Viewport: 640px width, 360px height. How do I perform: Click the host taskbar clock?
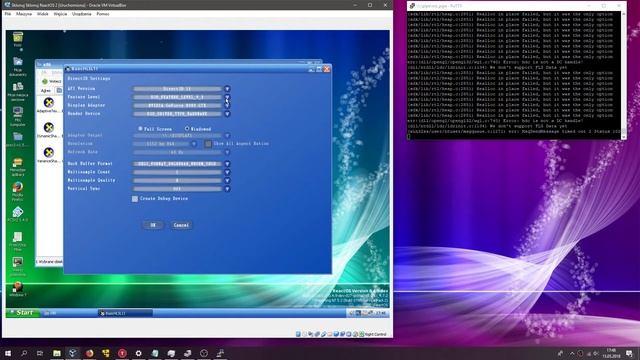click(611, 353)
